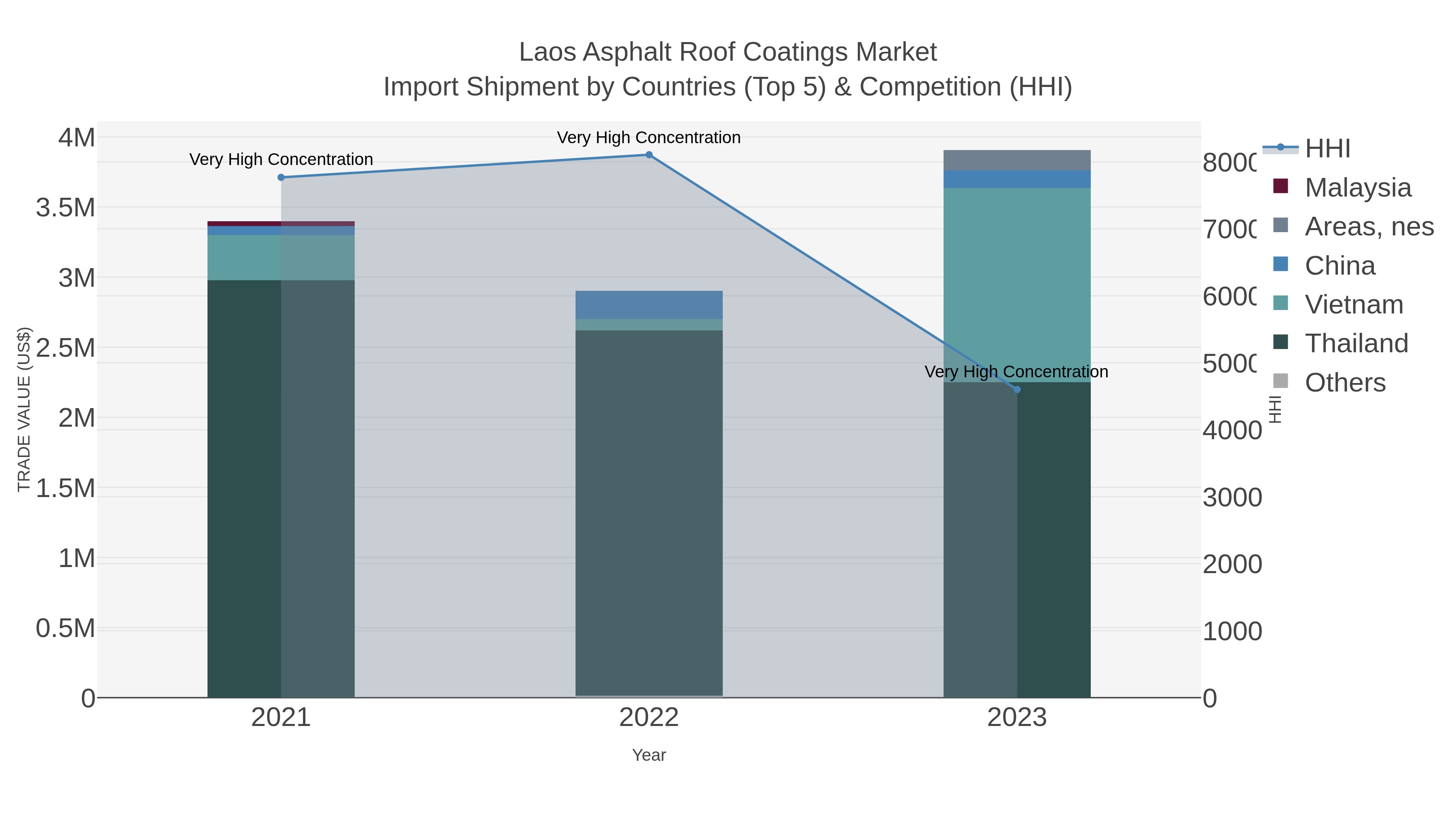
Task: Click the Areas, nes legend swatch
Action: coord(1280,225)
